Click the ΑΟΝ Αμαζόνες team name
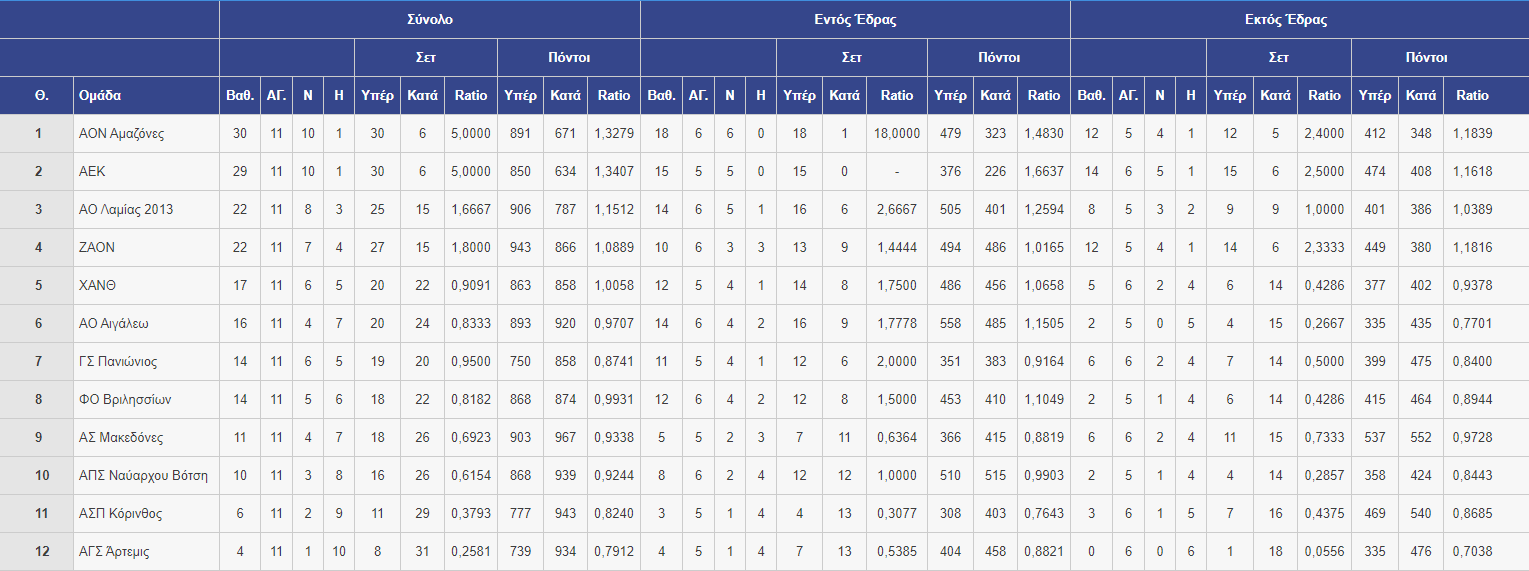1529x571 pixels. 121,133
